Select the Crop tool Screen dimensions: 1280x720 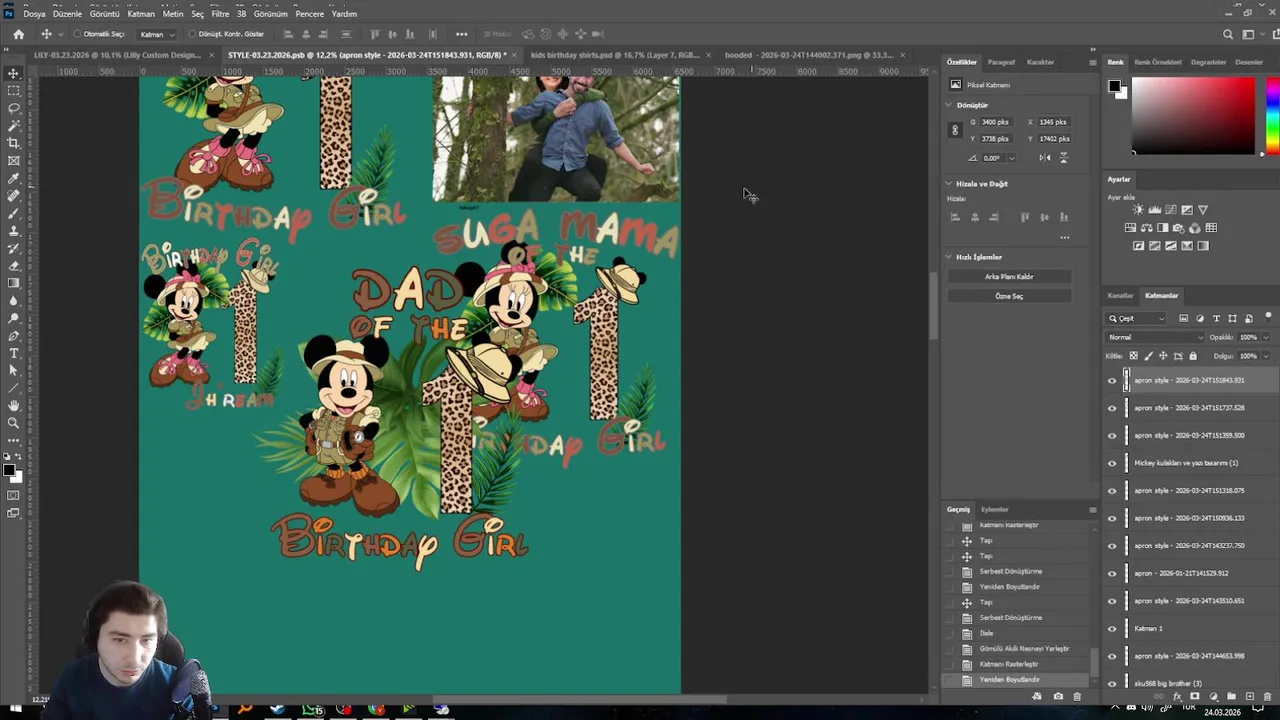click(14, 143)
